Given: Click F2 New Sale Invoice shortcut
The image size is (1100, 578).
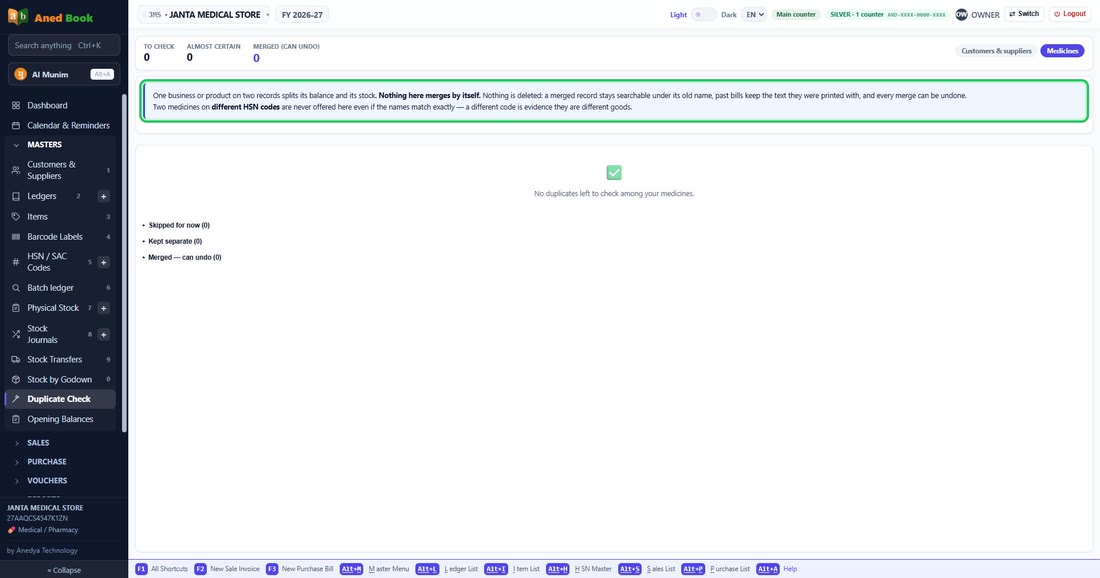Looking at the screenshot, I should click(227, 569).
